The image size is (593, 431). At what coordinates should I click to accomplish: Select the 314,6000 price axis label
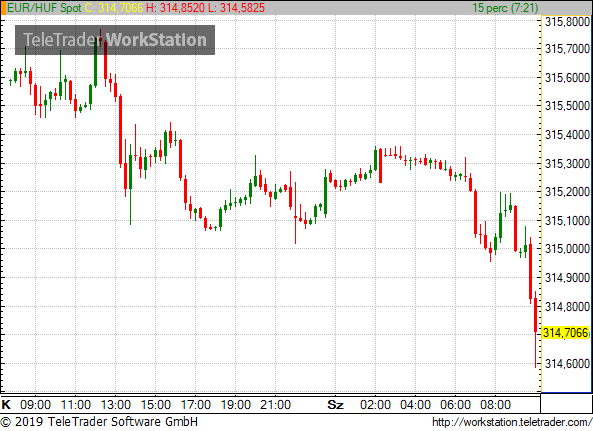click(567, 364)
